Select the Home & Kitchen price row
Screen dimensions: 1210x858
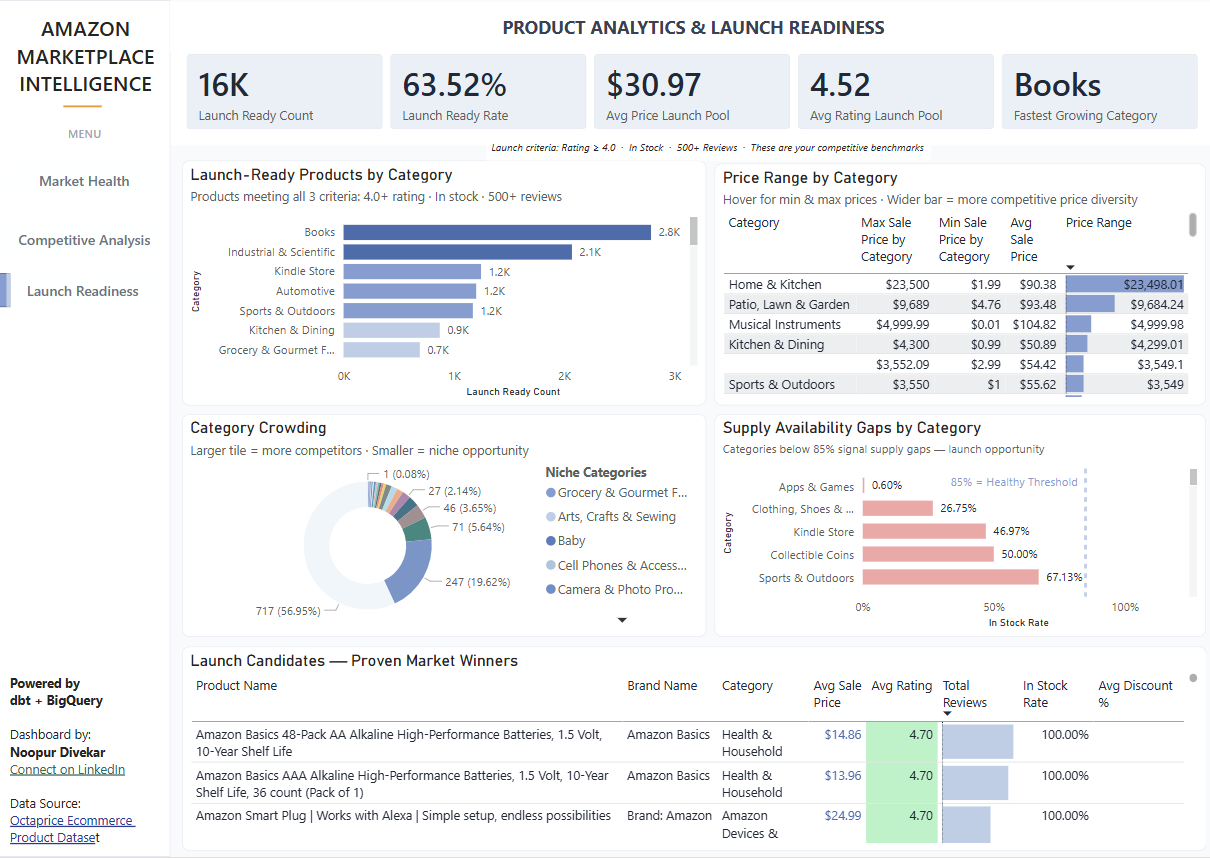(955, 284)
